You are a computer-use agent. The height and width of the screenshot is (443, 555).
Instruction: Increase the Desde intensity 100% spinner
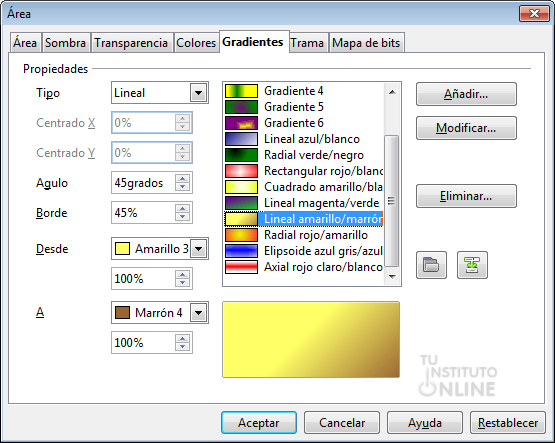tap(183, 275)
